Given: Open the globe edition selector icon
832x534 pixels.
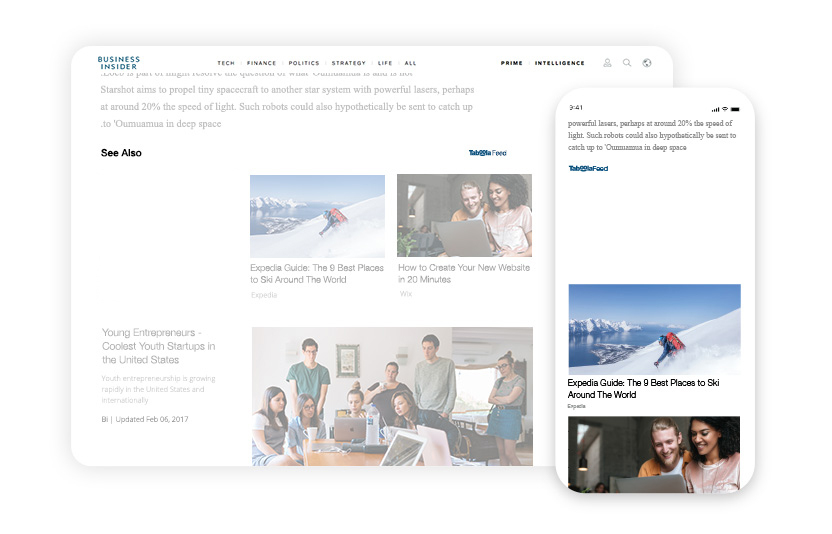Looking at the screenshot, I should pyautogui.click(x=647, y=63).
